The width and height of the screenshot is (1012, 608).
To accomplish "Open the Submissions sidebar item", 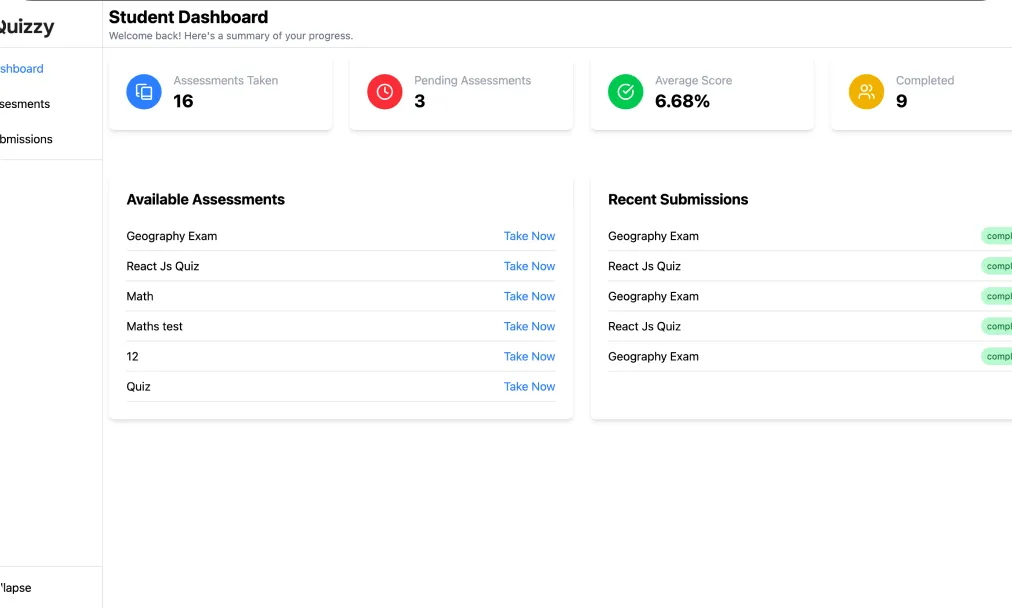I will pyautogui.click(x=26, y=139).
